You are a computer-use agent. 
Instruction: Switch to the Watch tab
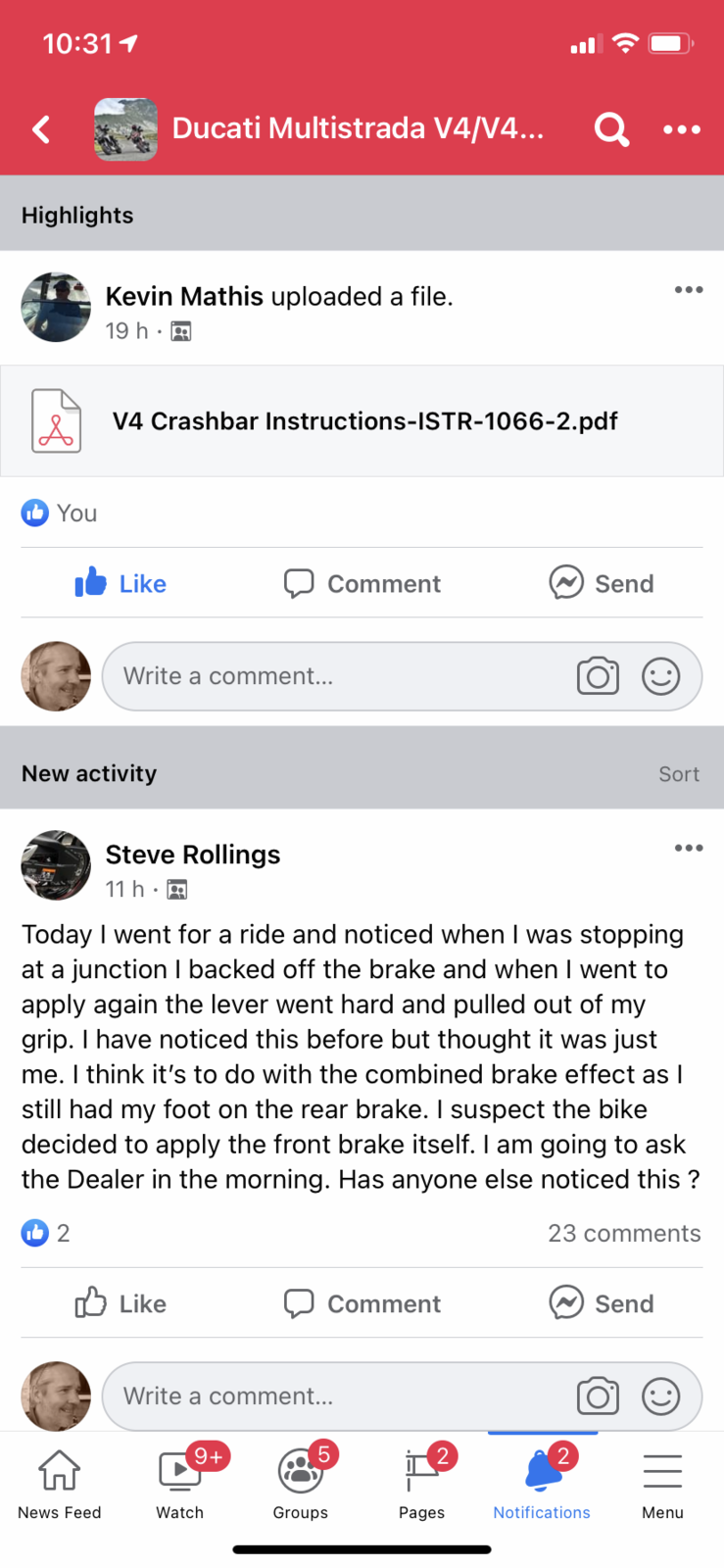[180, 1483]
